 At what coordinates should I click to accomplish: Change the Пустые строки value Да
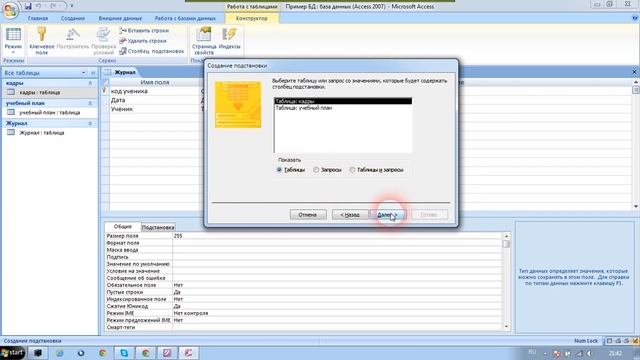pos(337,292)
